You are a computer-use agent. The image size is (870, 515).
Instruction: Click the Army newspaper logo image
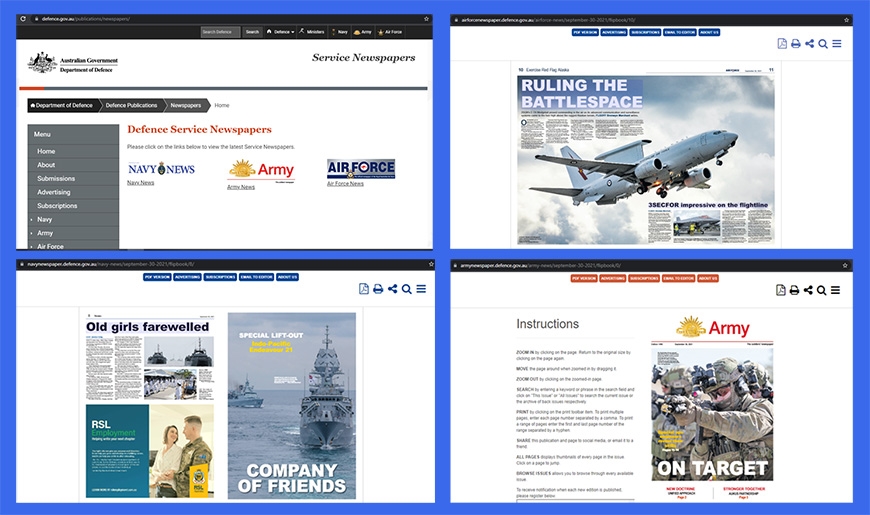click(261, 169)
